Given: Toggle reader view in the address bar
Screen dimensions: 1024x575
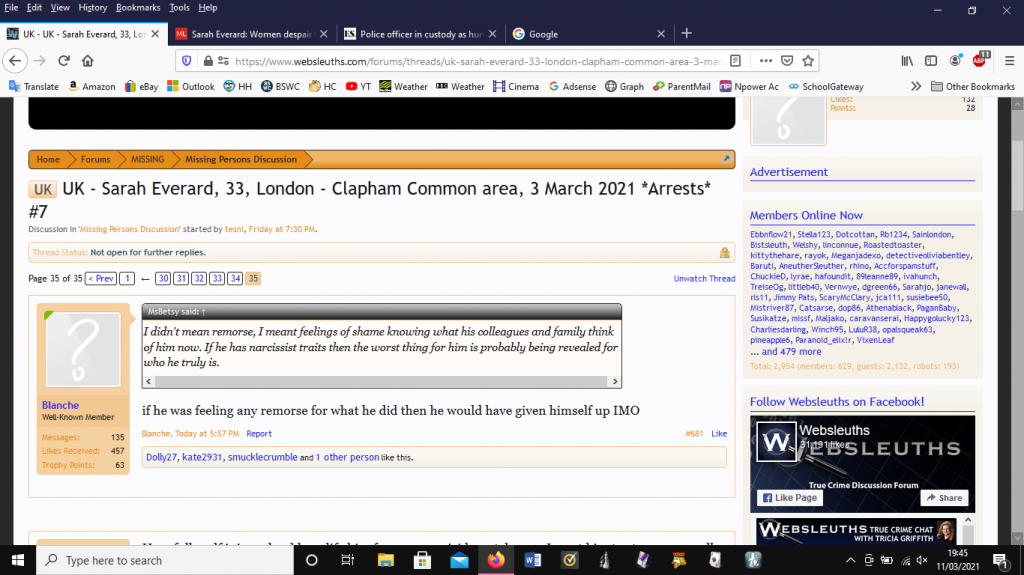Looking at the screenshot, I should coord(736,60).
